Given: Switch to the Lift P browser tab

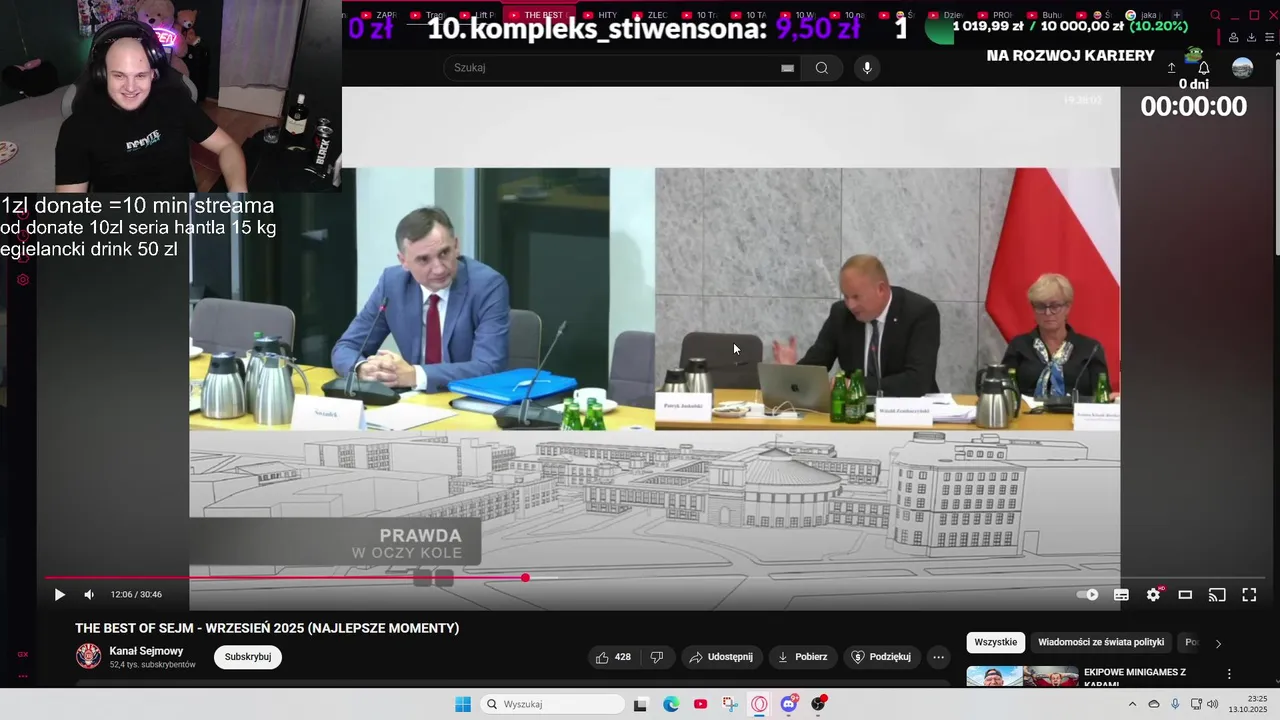Looking at the screenshot, I should (x=480, y=15).
